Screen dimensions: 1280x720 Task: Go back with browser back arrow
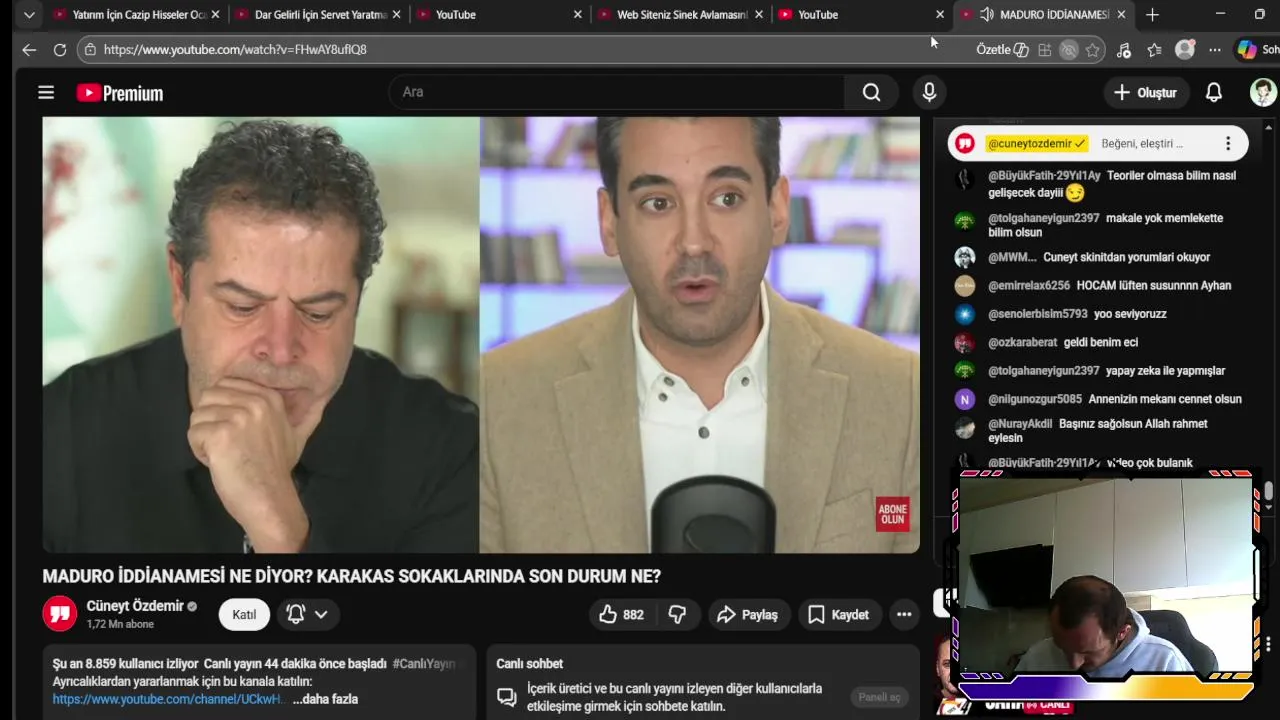point(29,49)
